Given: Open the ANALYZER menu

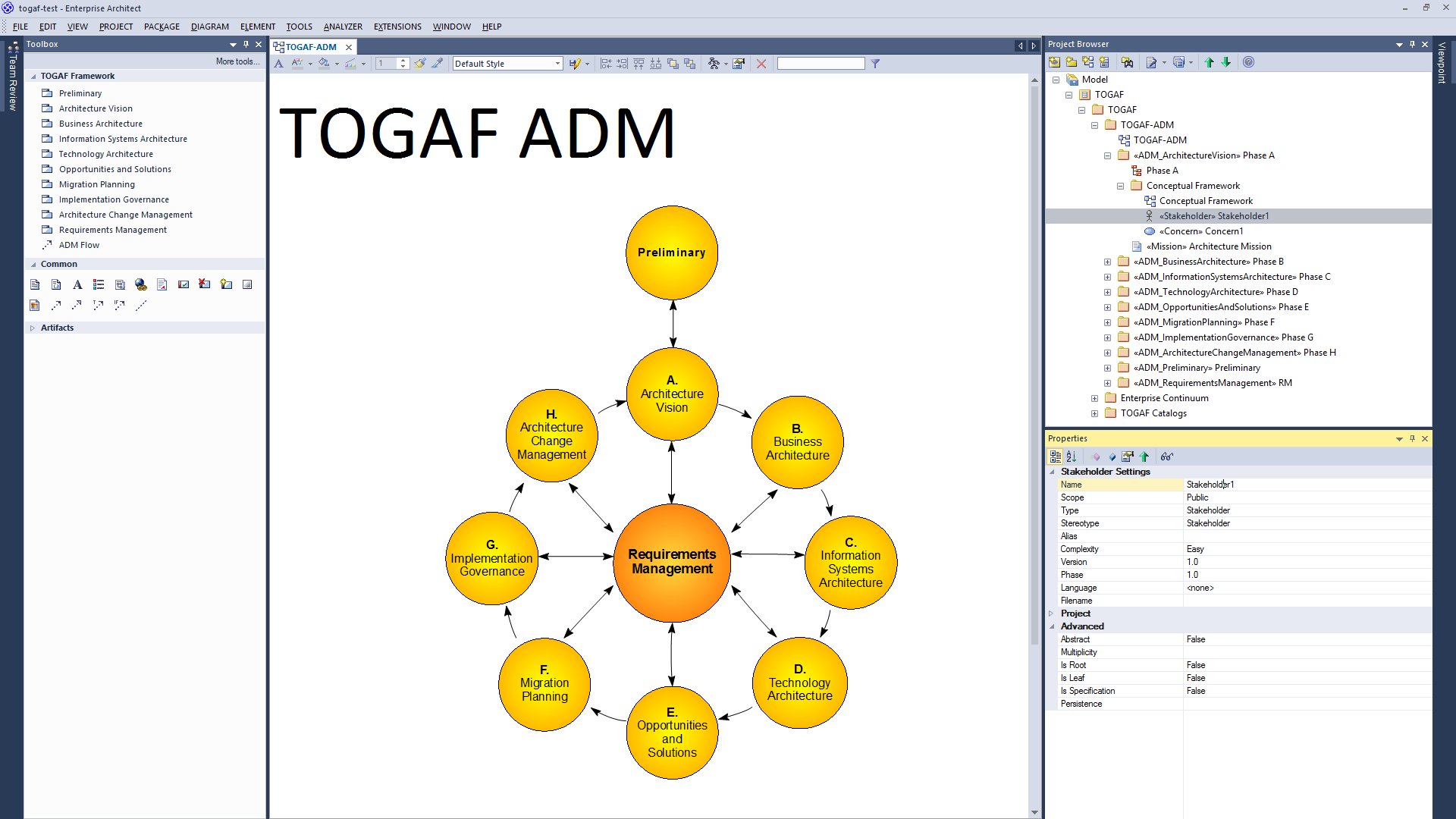Looking at the screenshot, I should tap(343, 27).
